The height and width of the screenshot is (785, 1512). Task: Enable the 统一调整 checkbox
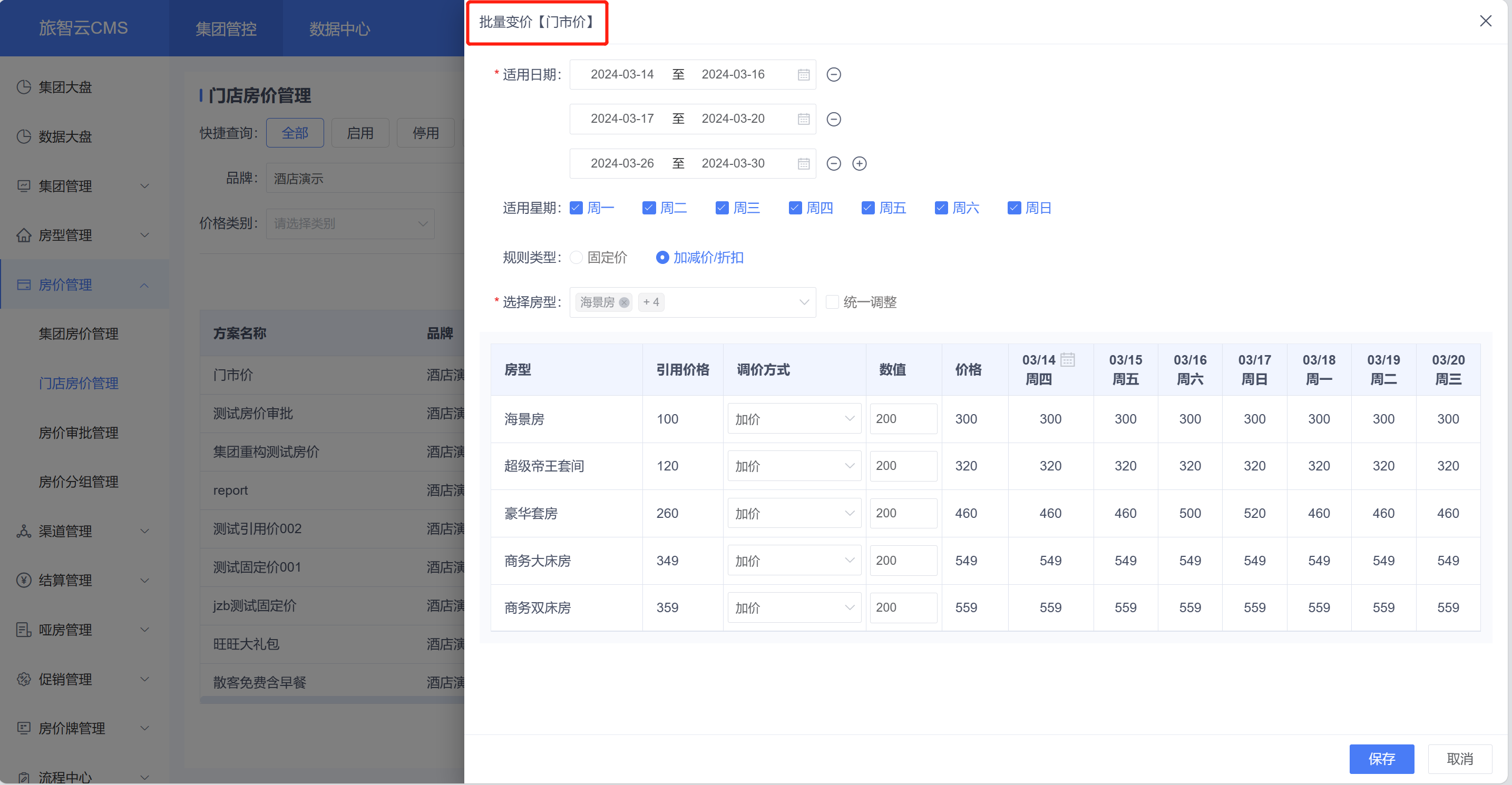[832, 302]
